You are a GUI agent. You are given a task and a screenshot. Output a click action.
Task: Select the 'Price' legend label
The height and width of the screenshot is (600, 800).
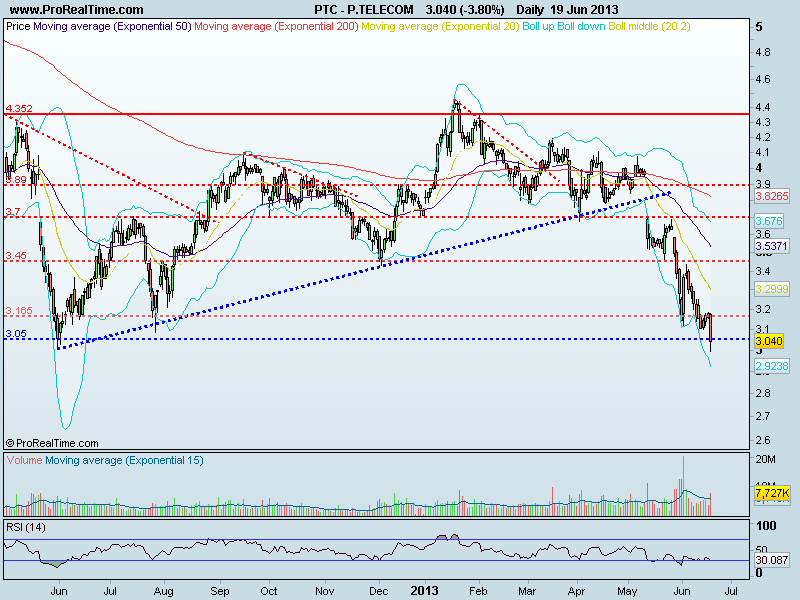point(18,26)
